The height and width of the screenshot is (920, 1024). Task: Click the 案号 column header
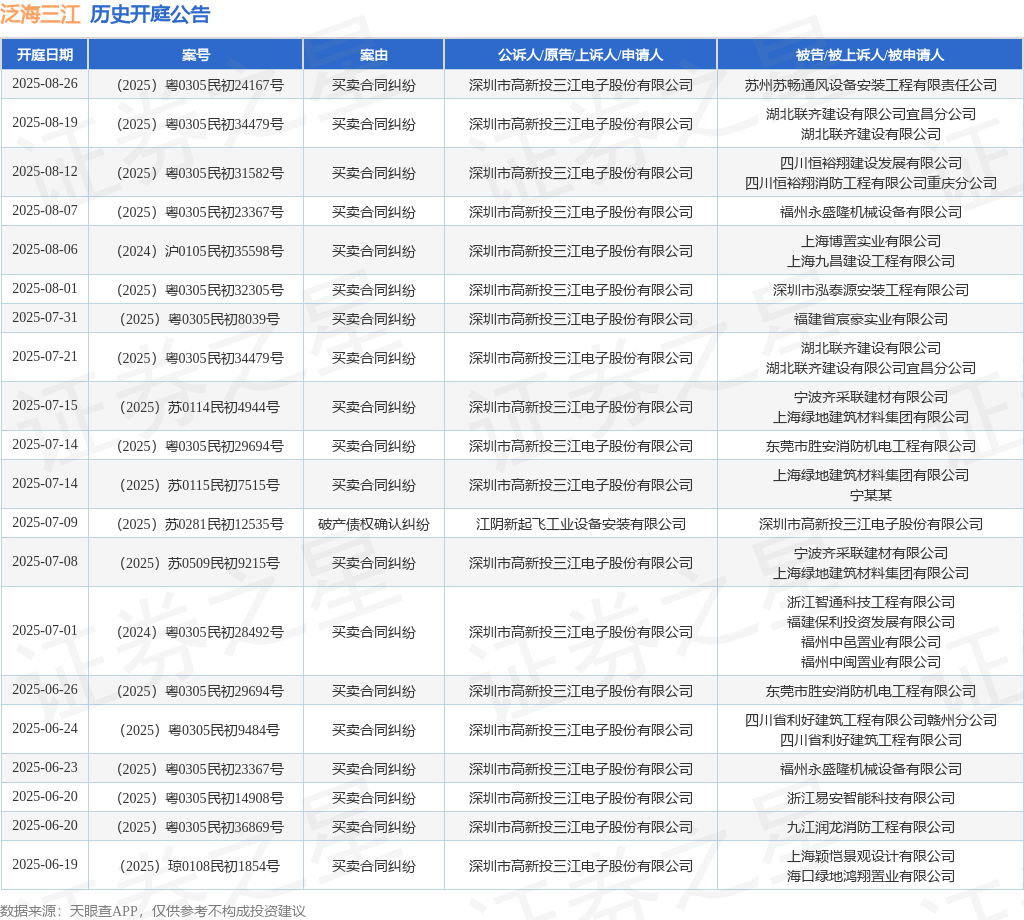click(195, 55)
